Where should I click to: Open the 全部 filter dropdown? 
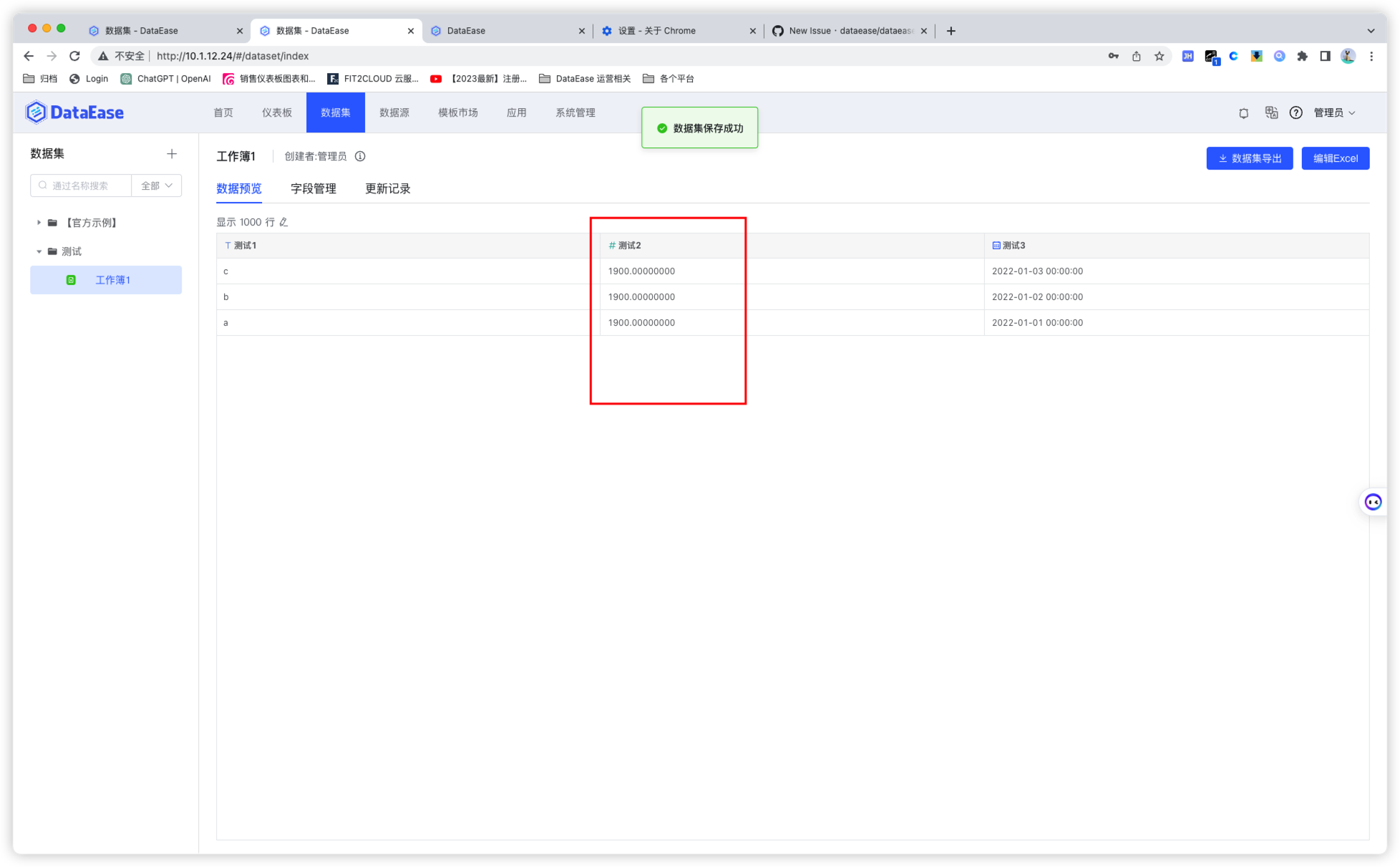[x=155, y=185]
